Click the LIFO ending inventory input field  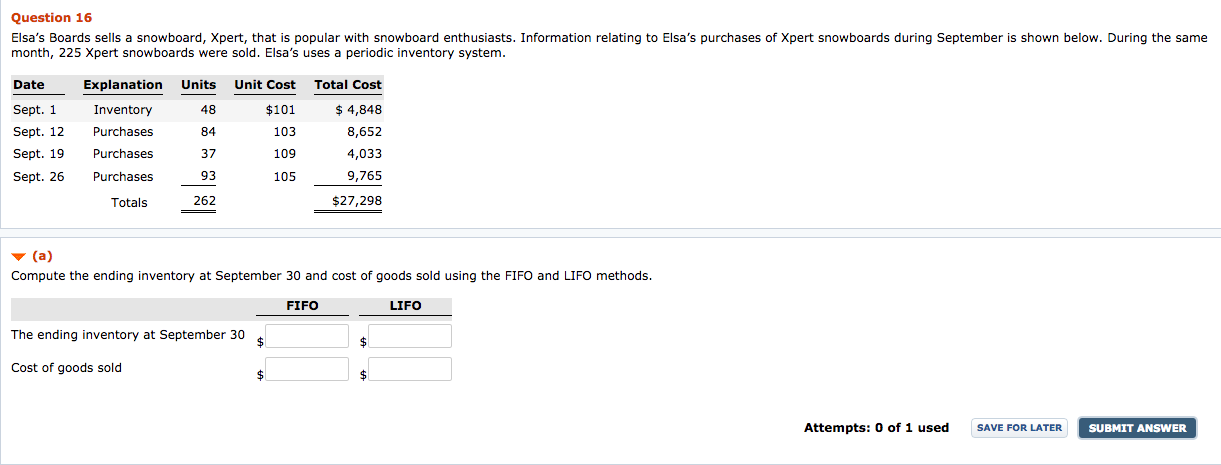tap(410, 336)
